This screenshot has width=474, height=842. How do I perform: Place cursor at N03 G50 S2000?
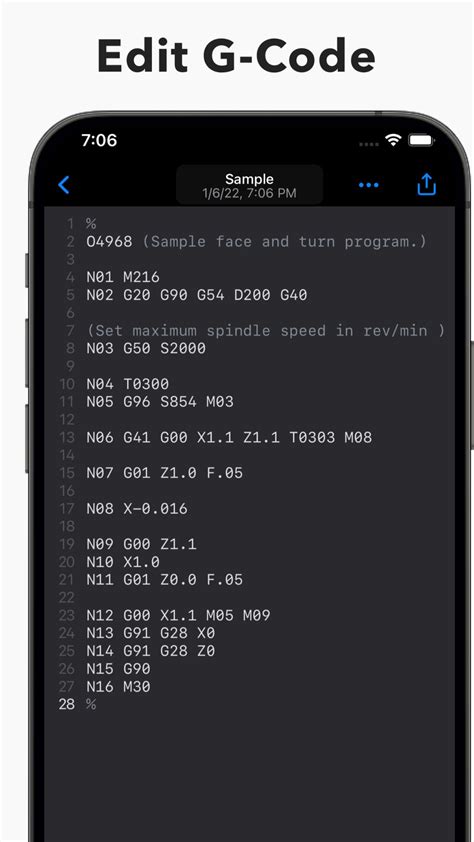click(x=146, y=349)
